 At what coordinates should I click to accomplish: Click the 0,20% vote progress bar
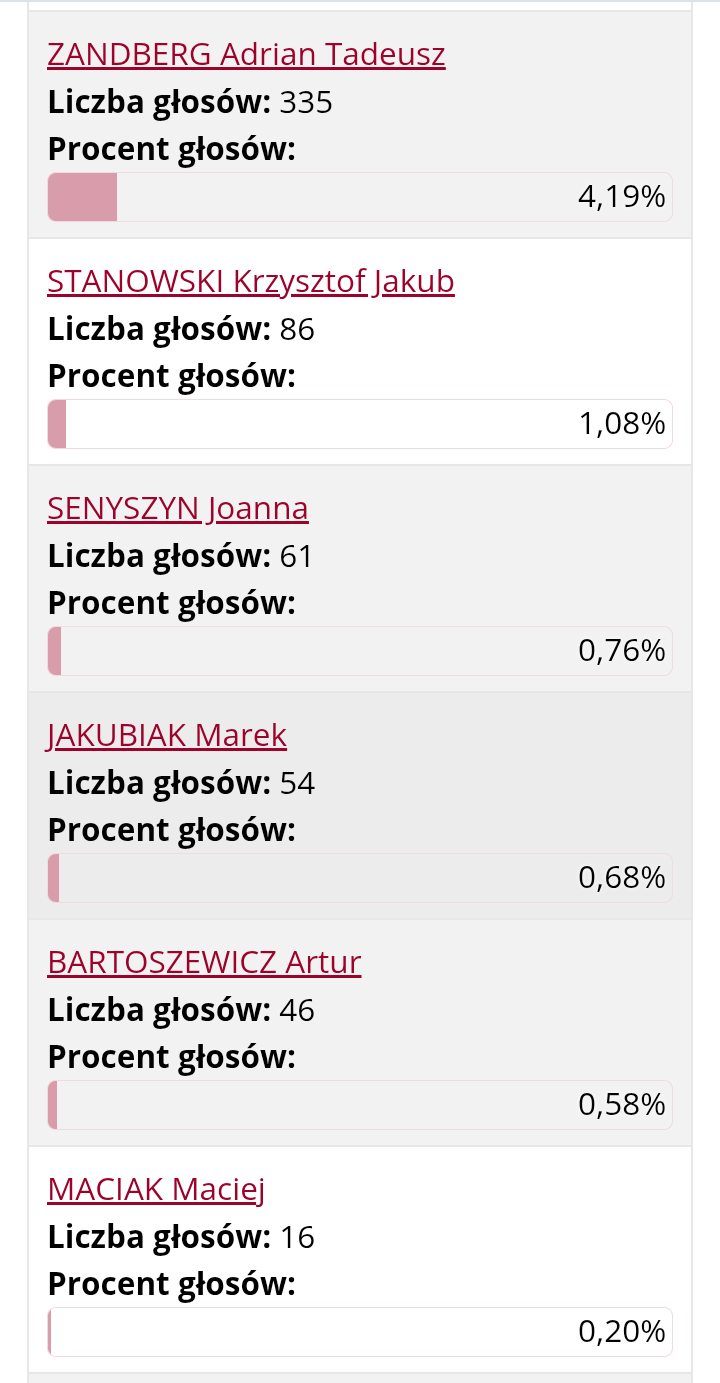pyautogui.click(x=360, y=1332)
